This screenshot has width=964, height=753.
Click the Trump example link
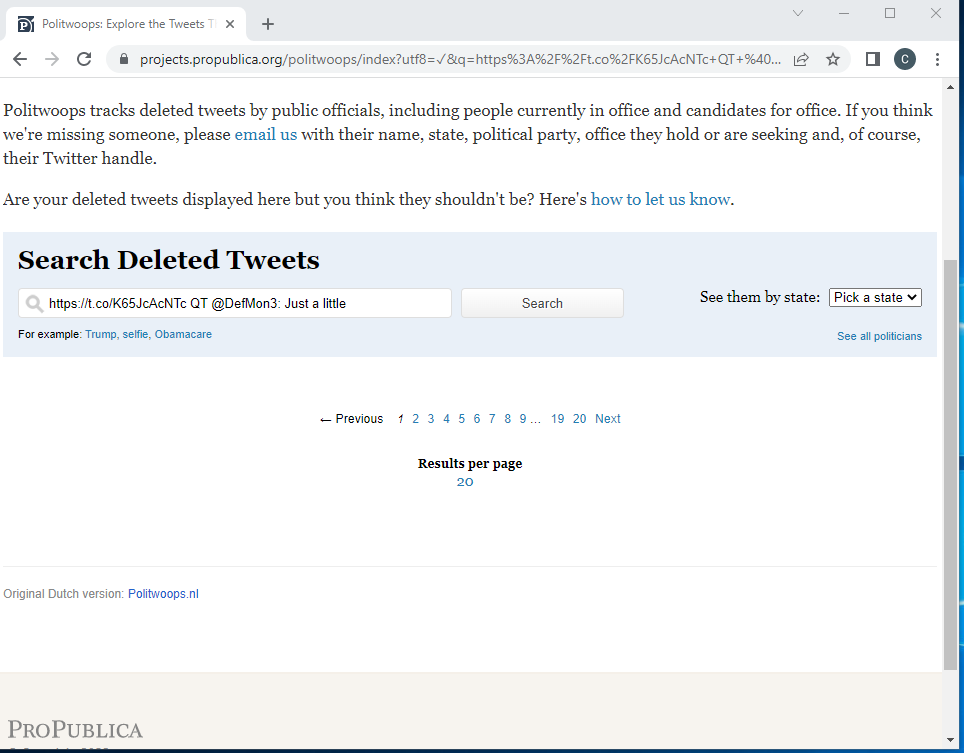pyautogui.click(x=101, y=334)
